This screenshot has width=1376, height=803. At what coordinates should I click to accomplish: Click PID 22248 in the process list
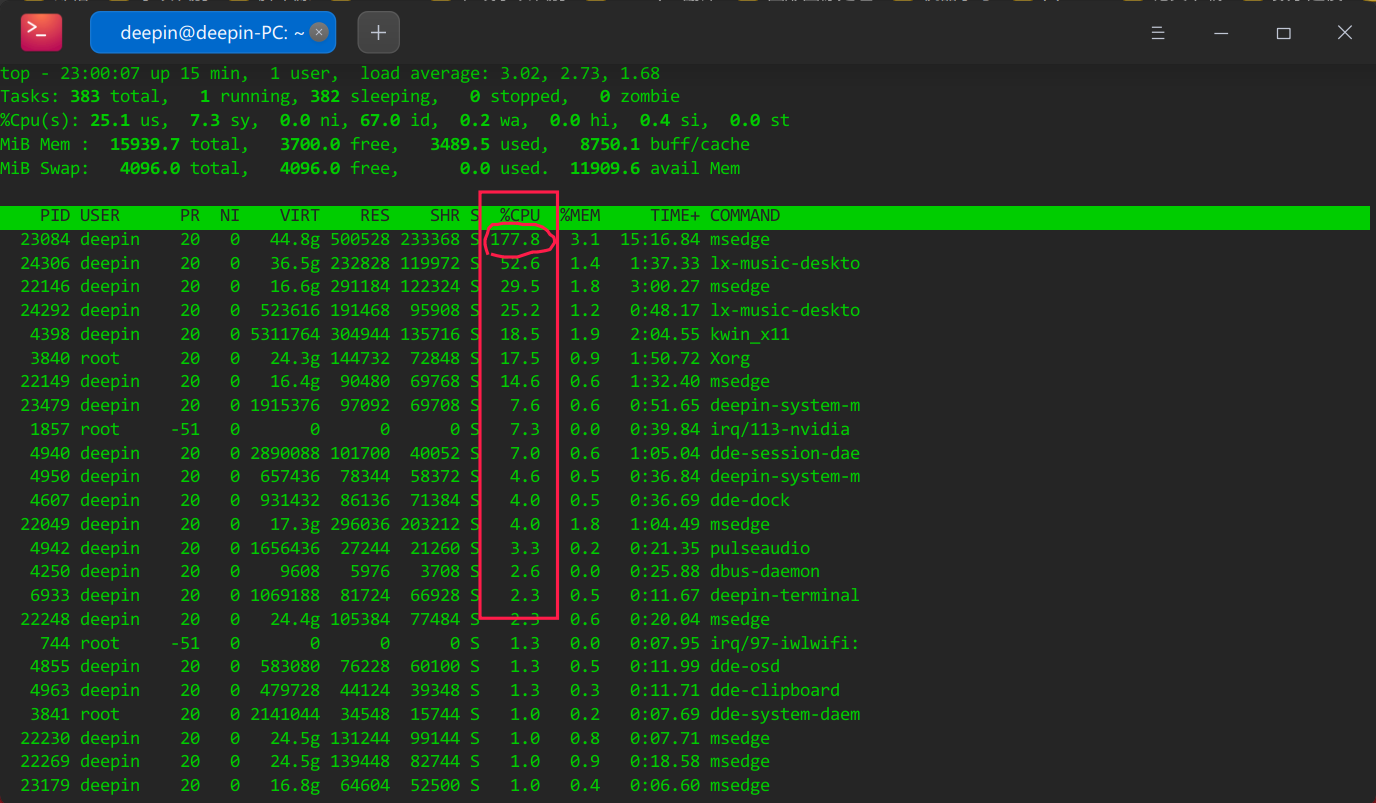coord(45,620)
